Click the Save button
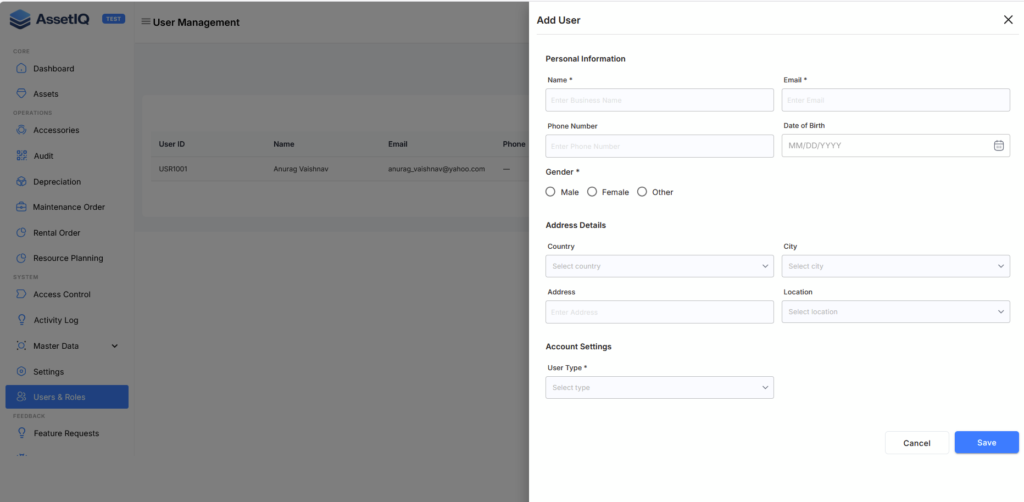The width and height of the screenshot is (1024, 502). coord(986,443)
